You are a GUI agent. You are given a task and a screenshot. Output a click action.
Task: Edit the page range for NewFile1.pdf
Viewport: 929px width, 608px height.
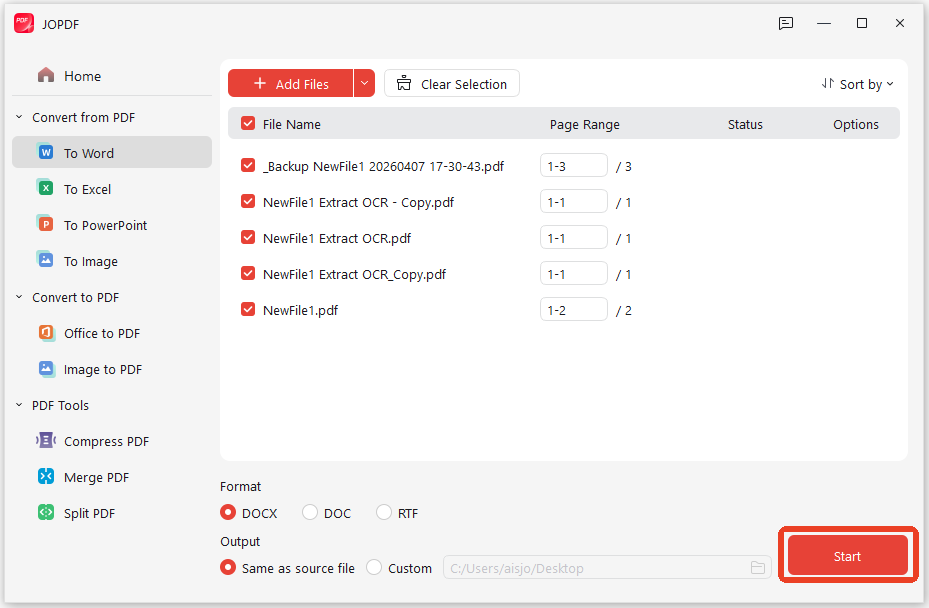[573, 309]
